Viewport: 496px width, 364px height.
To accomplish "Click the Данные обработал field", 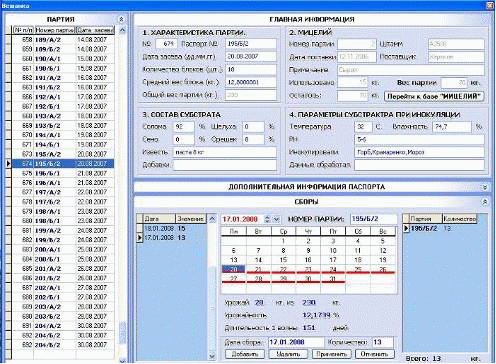I will coord(419,165).
